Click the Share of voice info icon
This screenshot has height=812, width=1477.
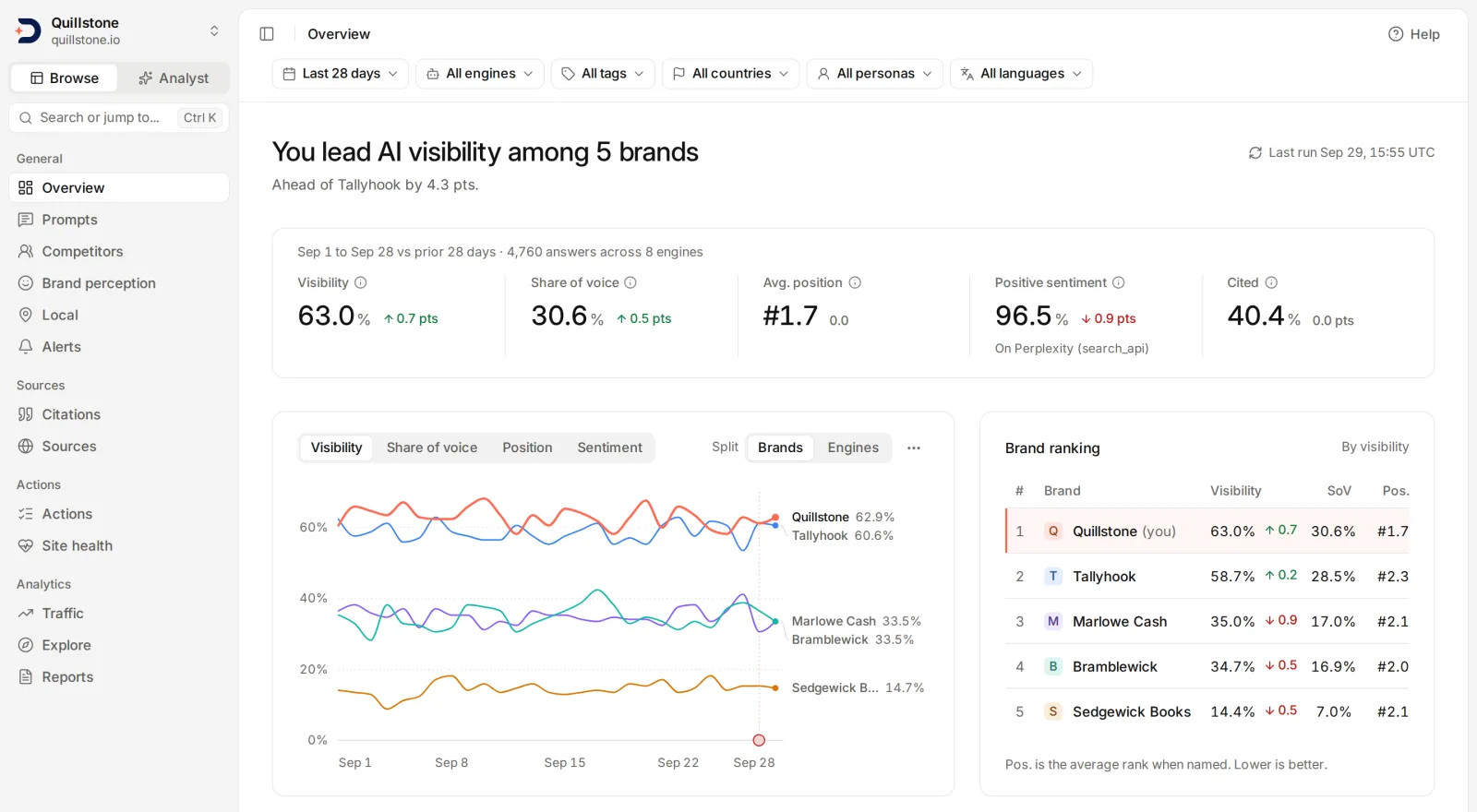point(630,282)
